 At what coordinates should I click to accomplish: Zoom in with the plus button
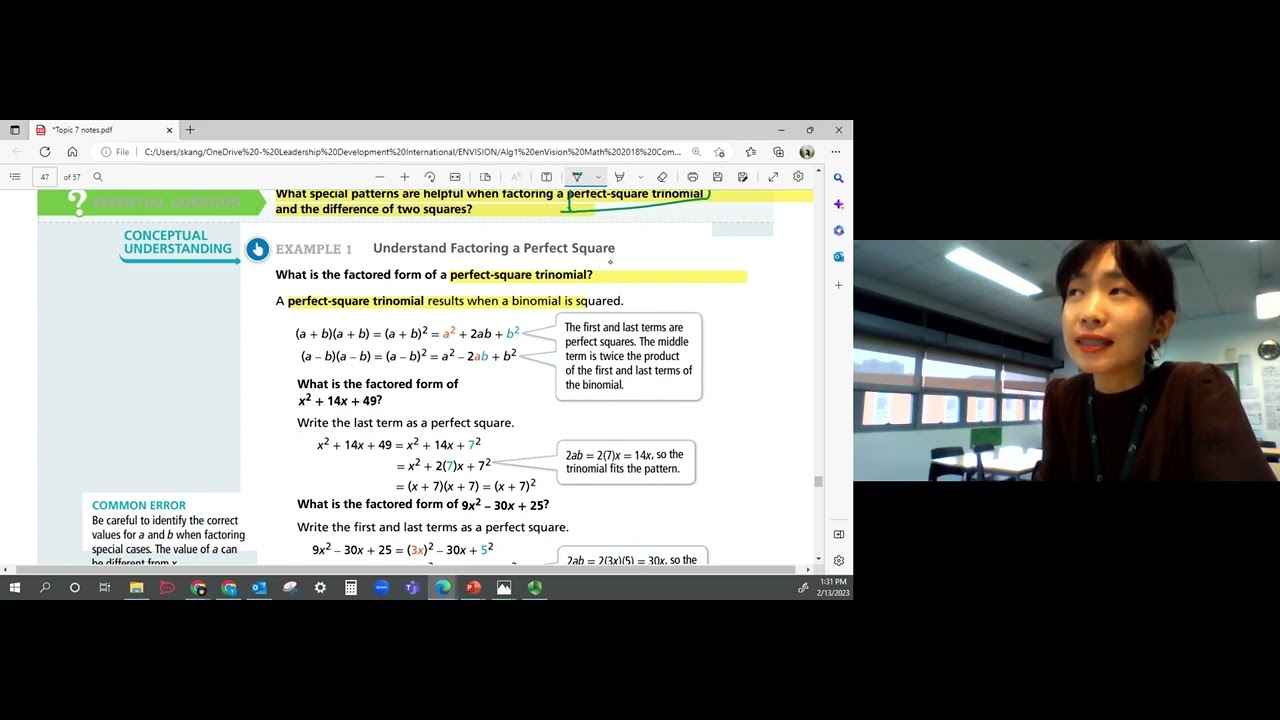pos(404,177)
